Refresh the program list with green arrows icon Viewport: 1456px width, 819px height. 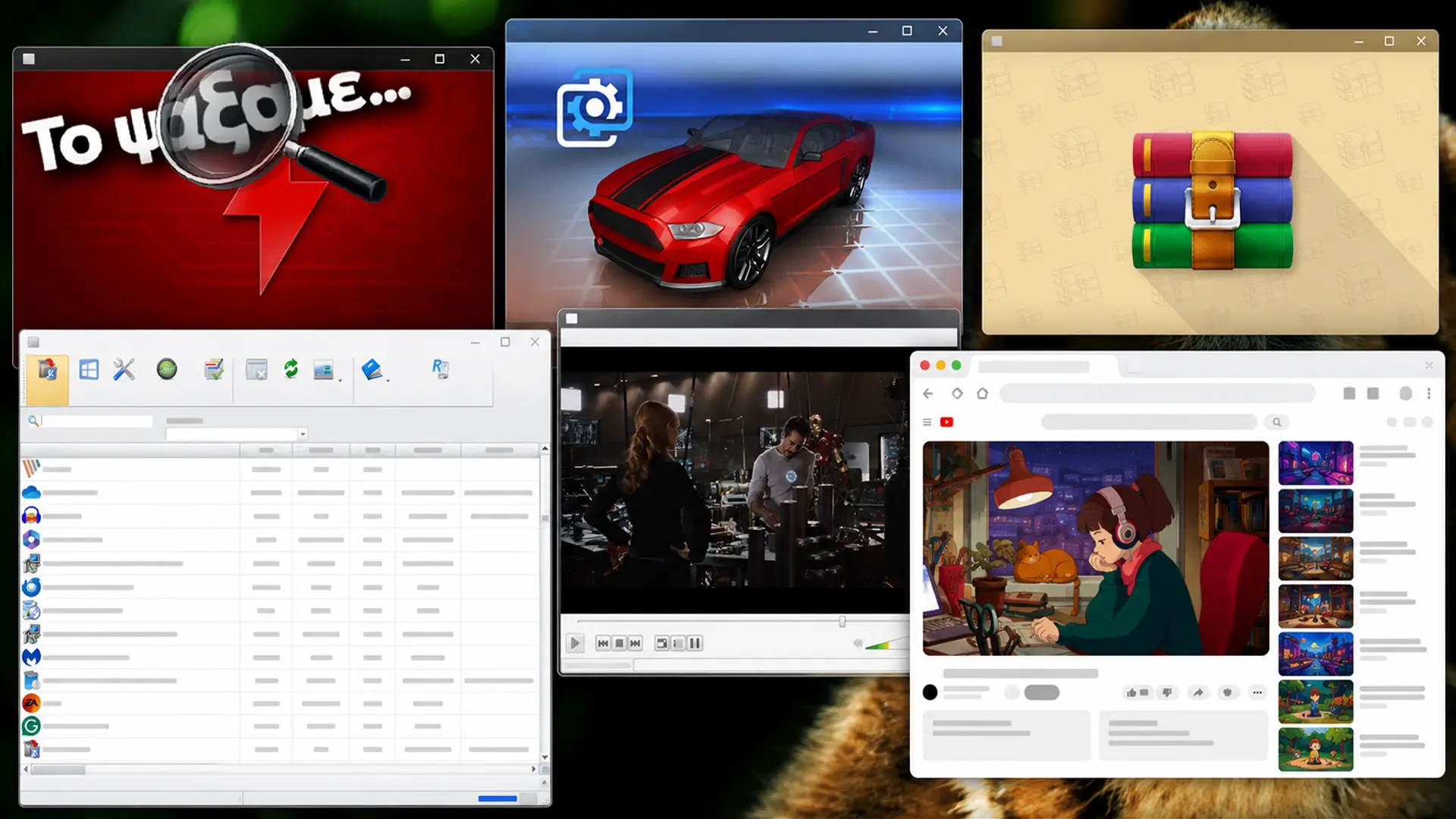(291, 369)
